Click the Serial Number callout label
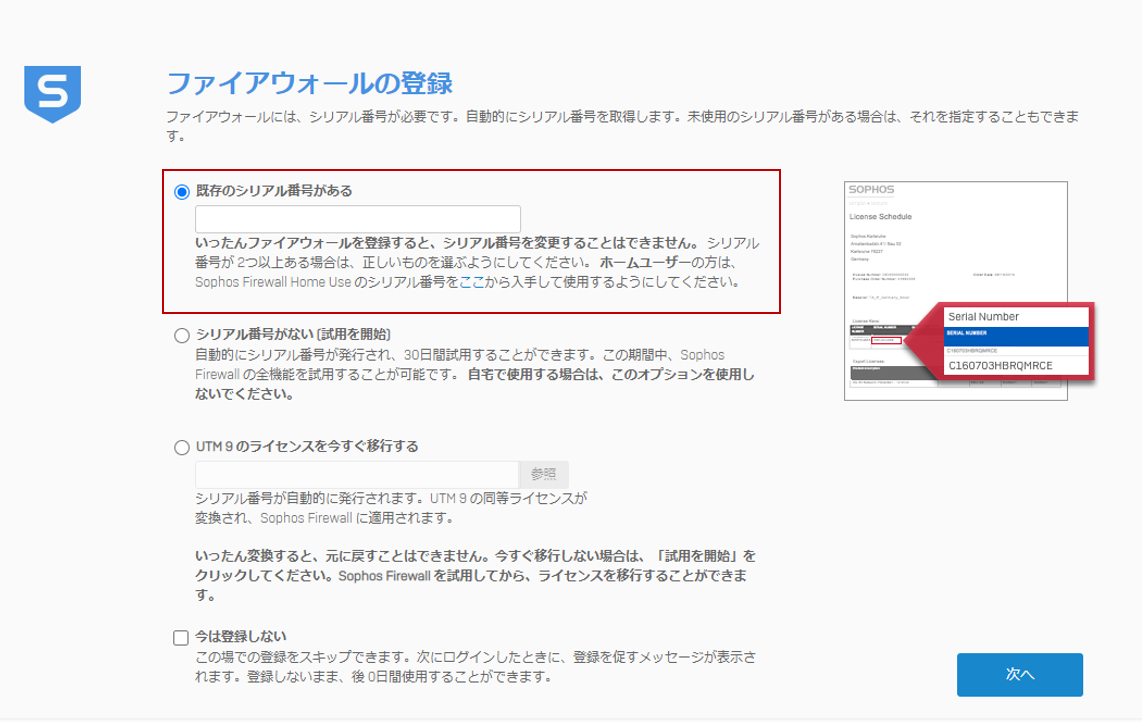The height and width of the screenshot is (722, 1142). (983, 317)
